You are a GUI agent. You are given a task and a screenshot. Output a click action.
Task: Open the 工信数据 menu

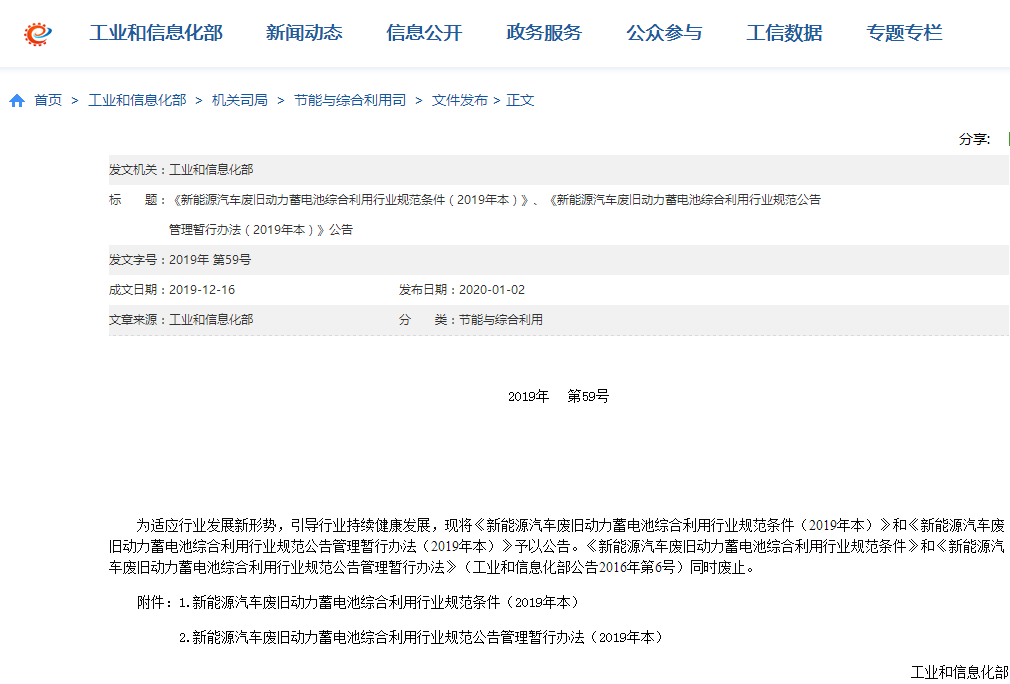(784, 33)
